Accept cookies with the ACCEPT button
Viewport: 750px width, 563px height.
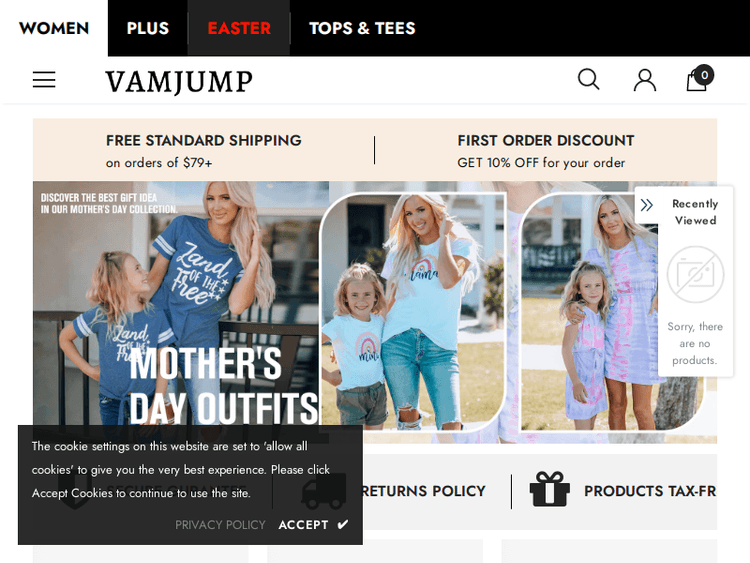coord(313,525)
